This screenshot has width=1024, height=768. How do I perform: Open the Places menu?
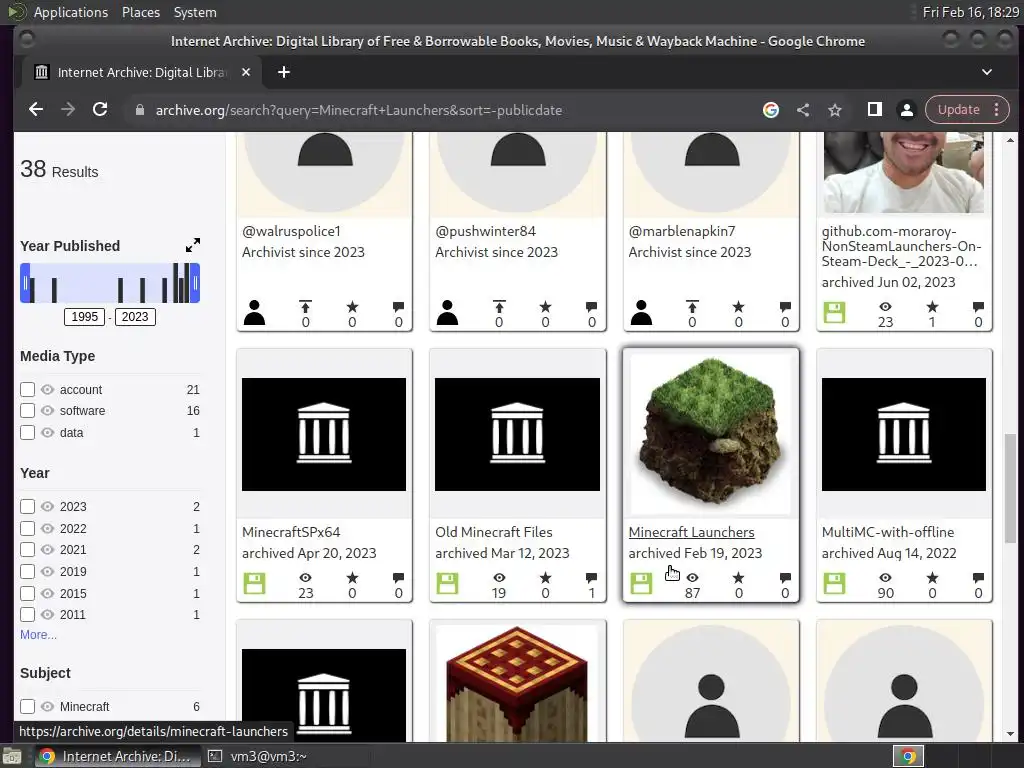[141, 12]
